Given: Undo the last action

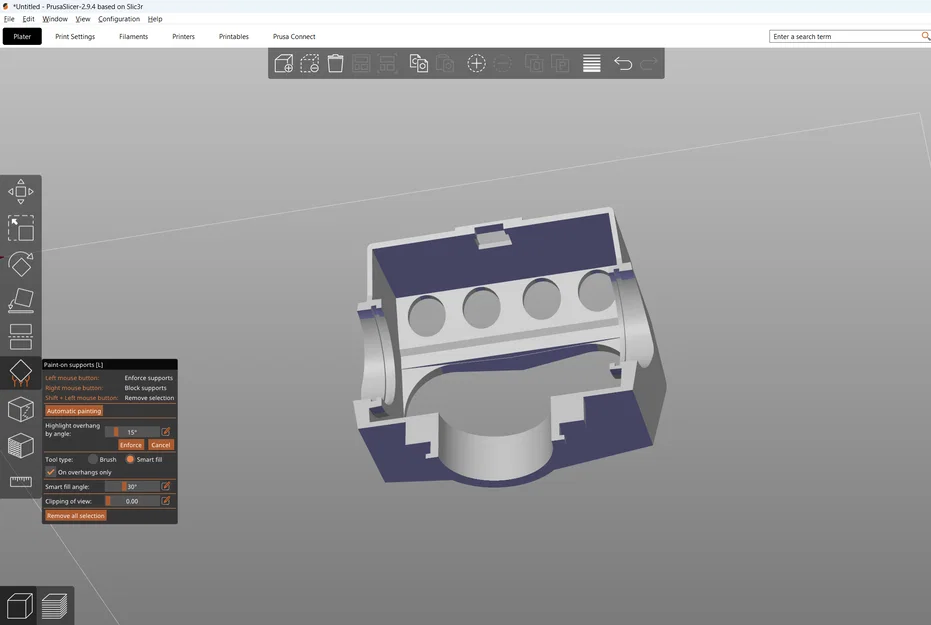Looking at the screenshot, I should coord(623,63).
